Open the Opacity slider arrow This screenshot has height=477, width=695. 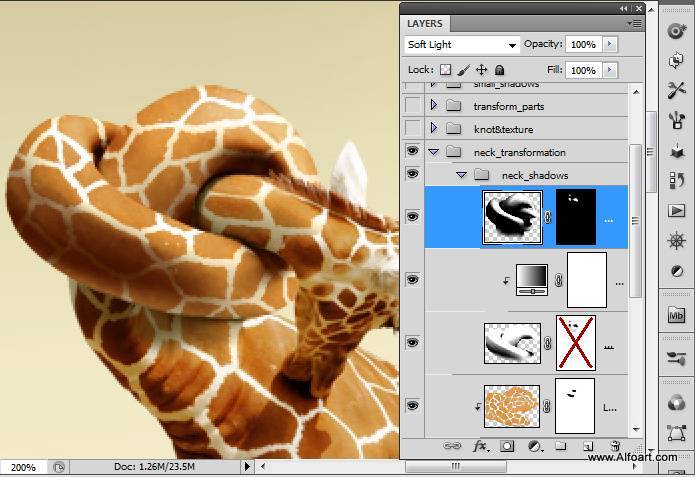[x=610, y=45]
